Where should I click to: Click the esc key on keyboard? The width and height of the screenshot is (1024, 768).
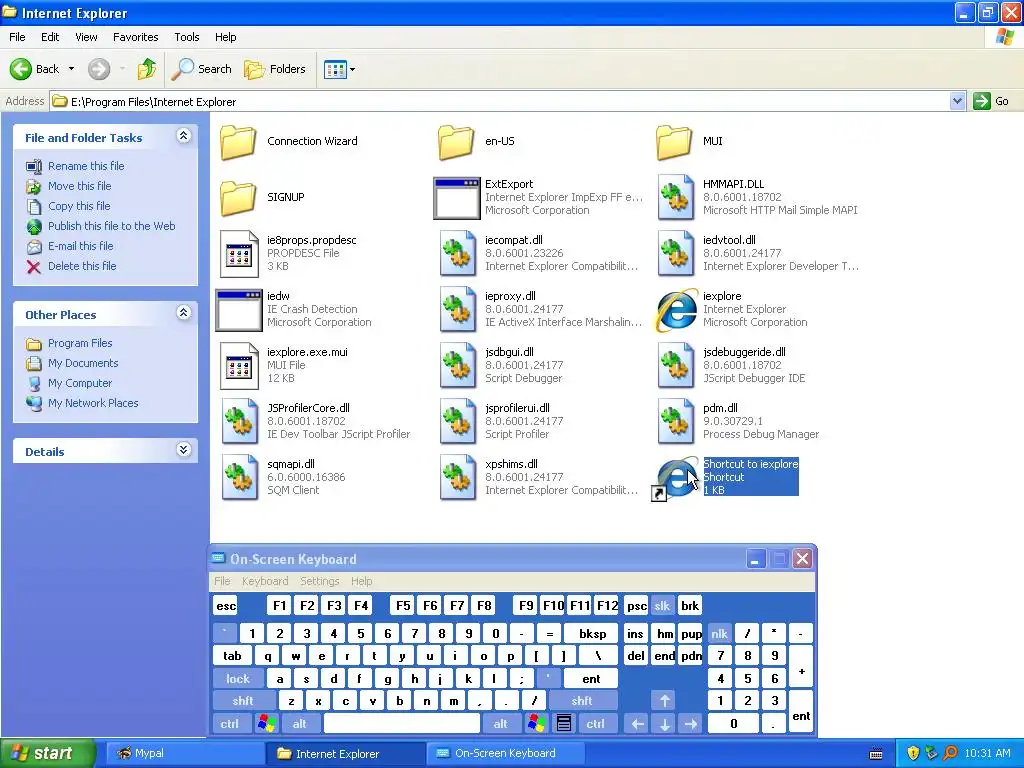tap(226, 606)
